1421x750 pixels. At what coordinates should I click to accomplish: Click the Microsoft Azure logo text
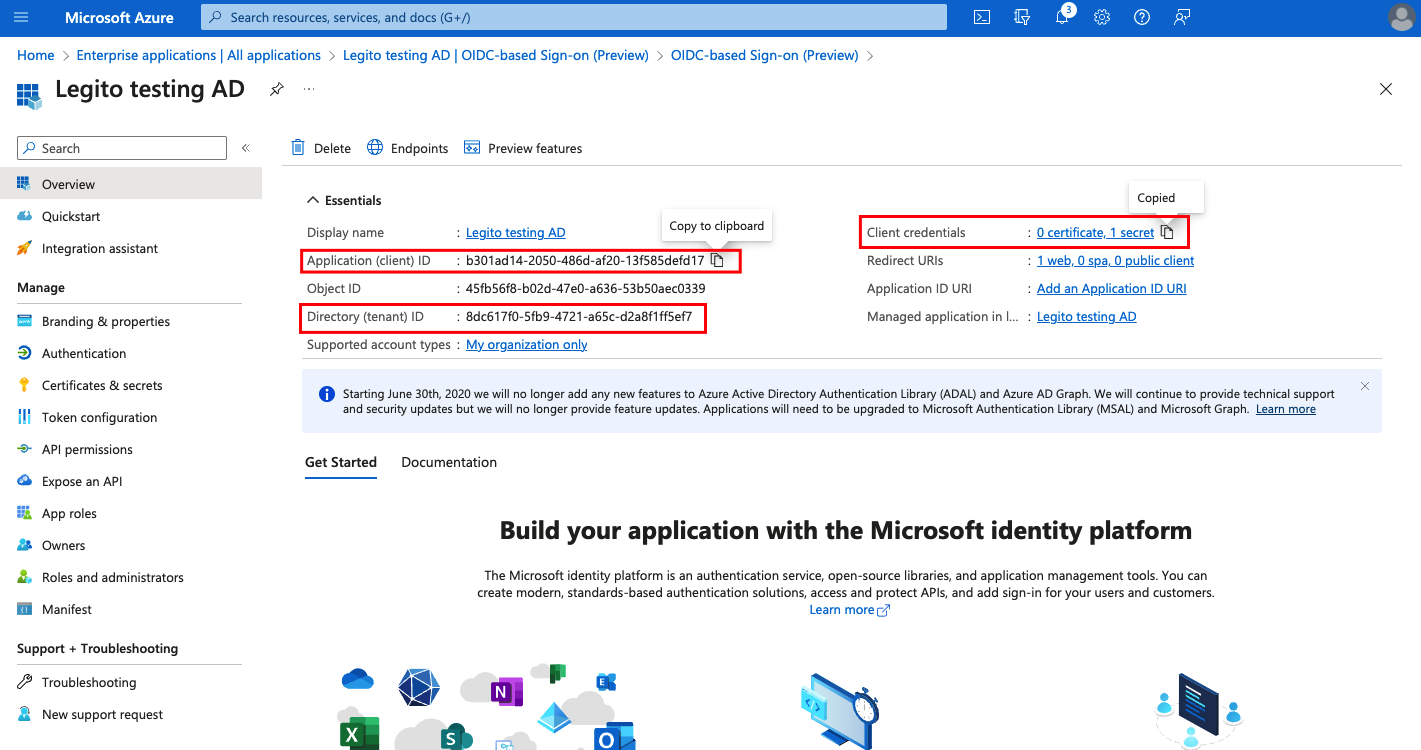point(119,17)
